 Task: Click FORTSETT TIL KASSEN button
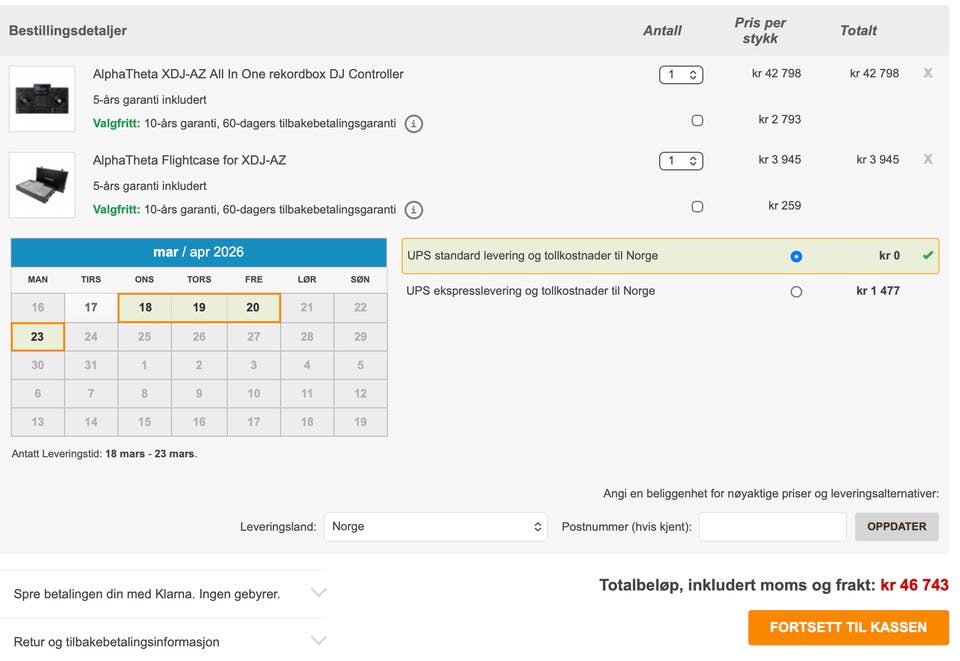pos(848,627)
